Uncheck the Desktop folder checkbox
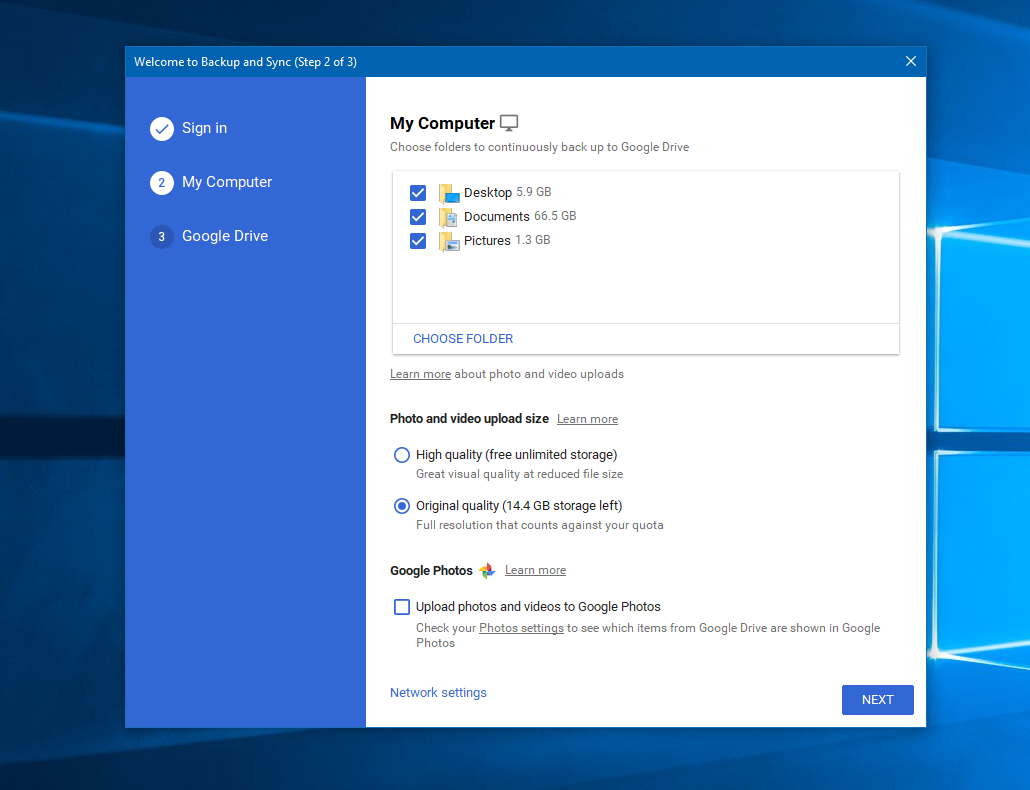The height and width of the screenshot is (790, 1030). point(418,193)
